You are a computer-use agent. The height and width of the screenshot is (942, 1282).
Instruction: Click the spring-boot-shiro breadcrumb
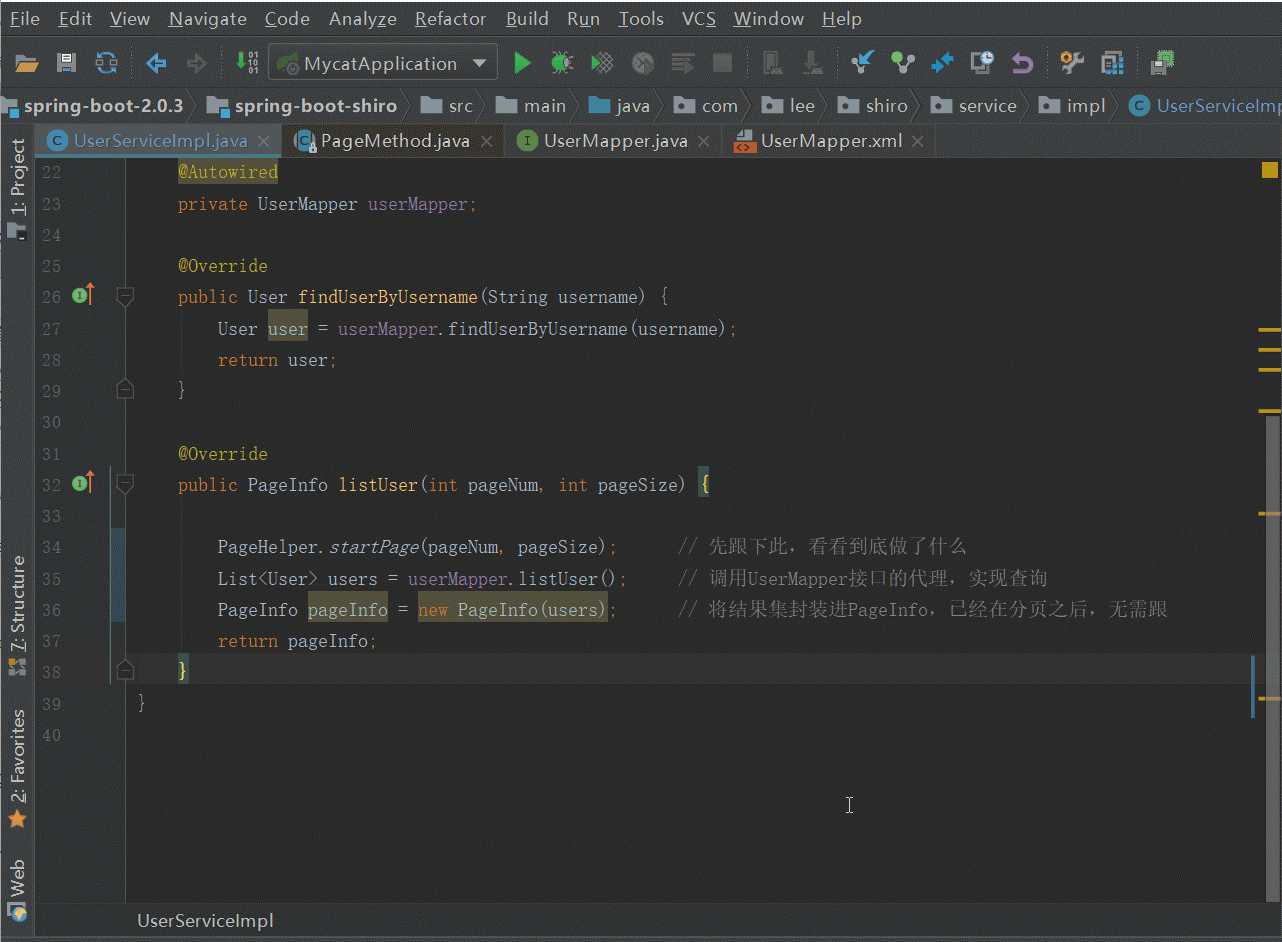304,106
